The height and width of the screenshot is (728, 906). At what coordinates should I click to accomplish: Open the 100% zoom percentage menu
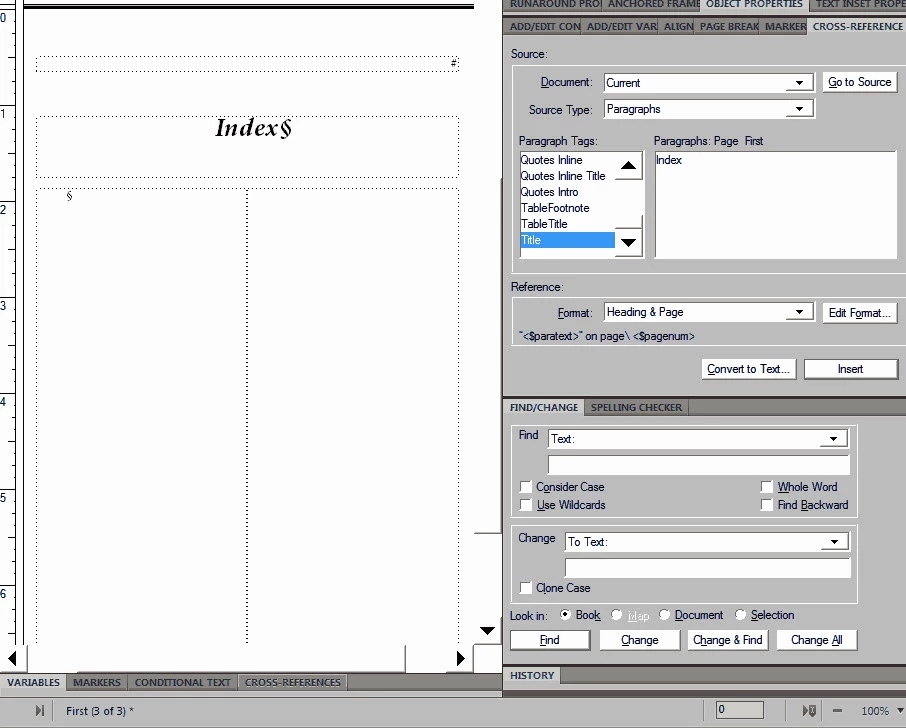[900, 711]
